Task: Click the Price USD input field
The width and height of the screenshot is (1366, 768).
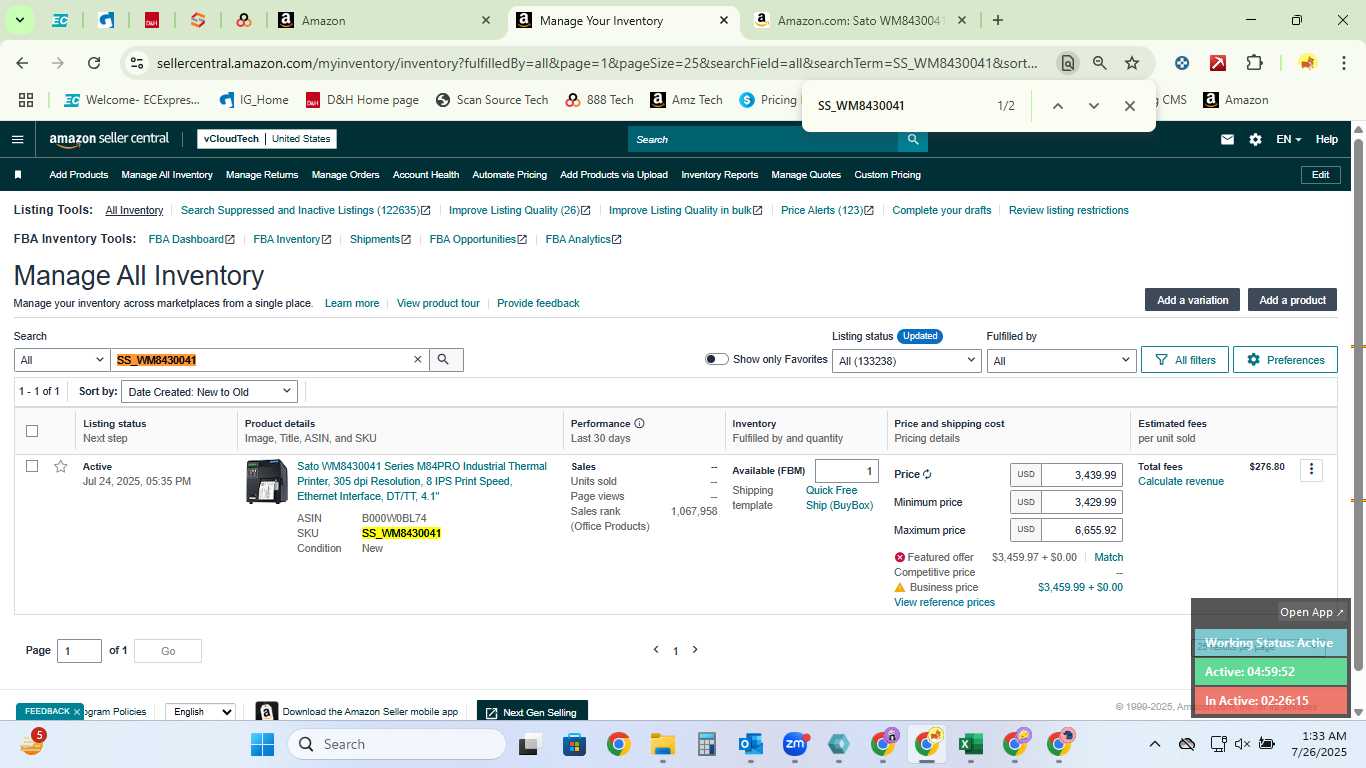Action: (x=1080, y=475)
